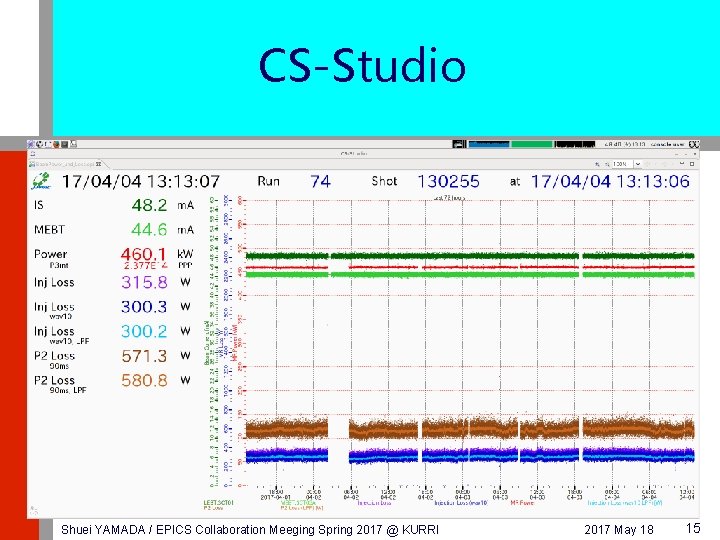
Task: Open the zoom level dropdown arrow
Action: [x=638, y=164]
